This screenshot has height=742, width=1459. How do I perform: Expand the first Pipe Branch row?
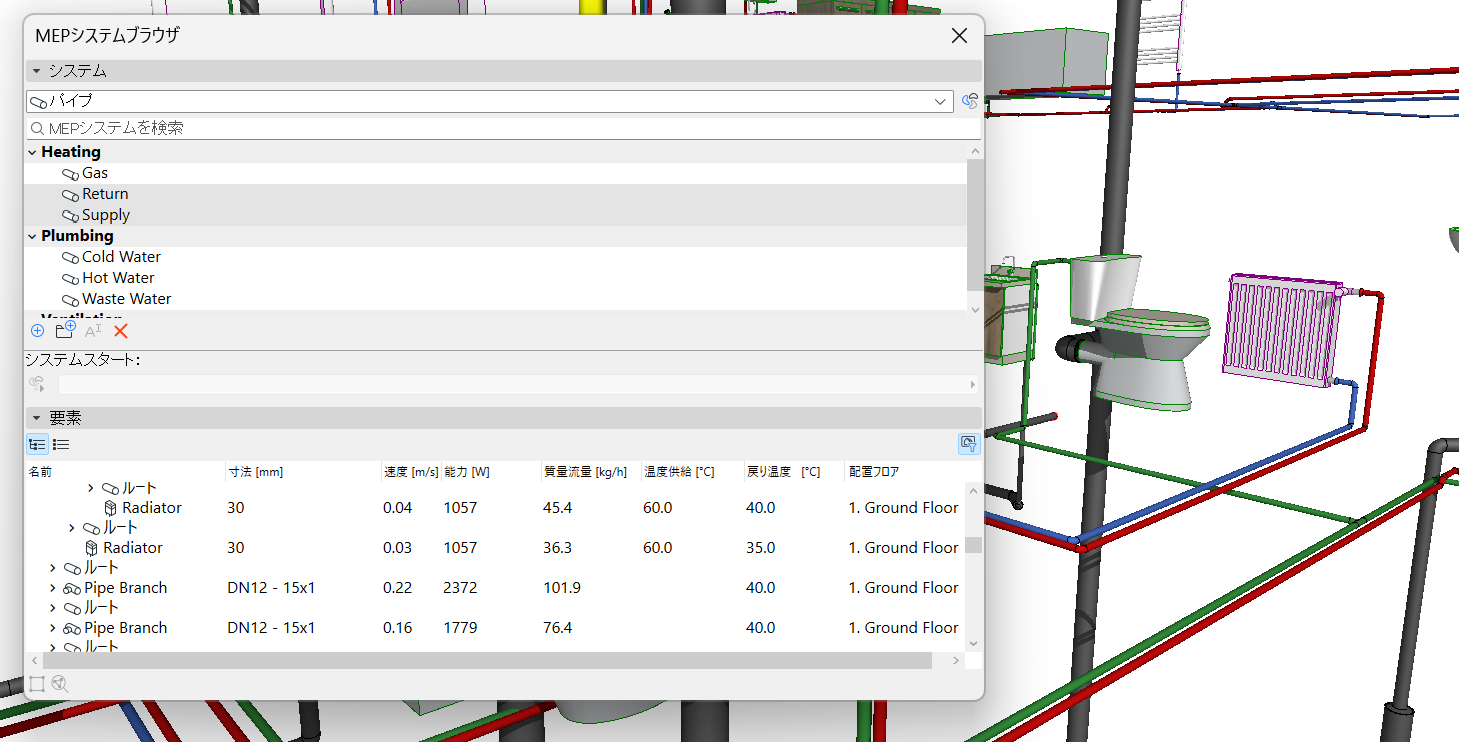point(52,587)
